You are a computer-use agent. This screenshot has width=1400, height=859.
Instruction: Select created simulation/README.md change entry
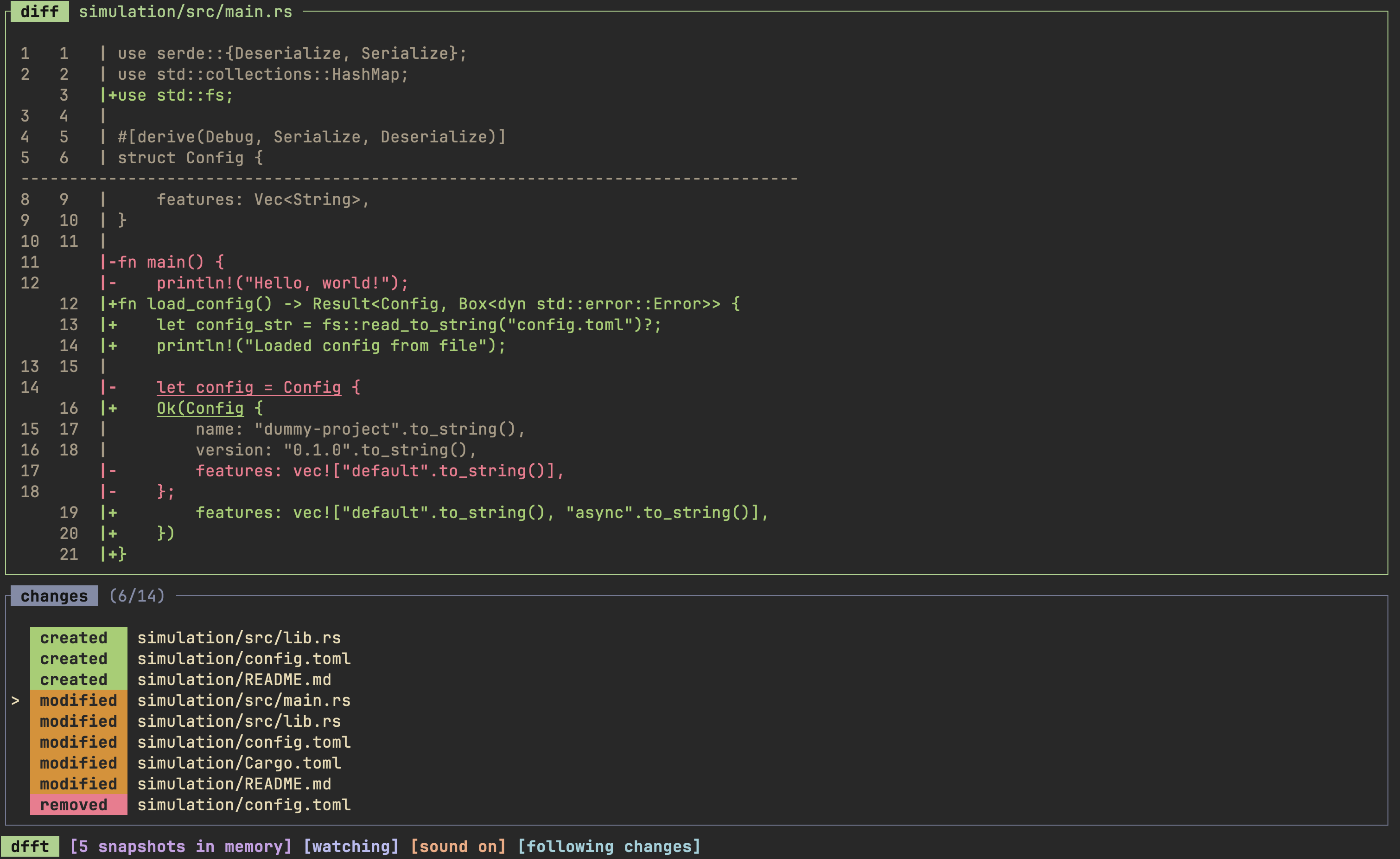(234, 680)
